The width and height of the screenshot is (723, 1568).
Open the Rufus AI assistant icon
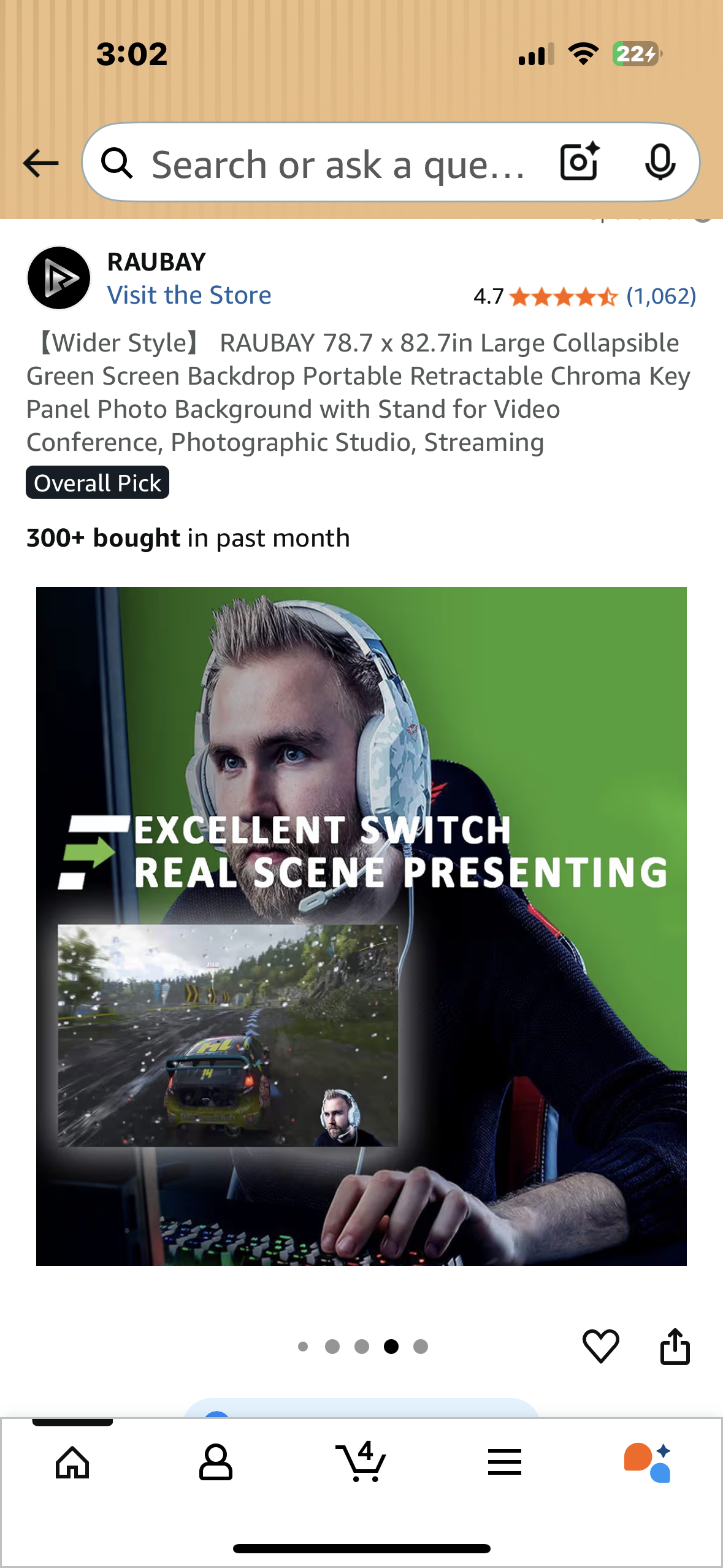point(648,1462)
